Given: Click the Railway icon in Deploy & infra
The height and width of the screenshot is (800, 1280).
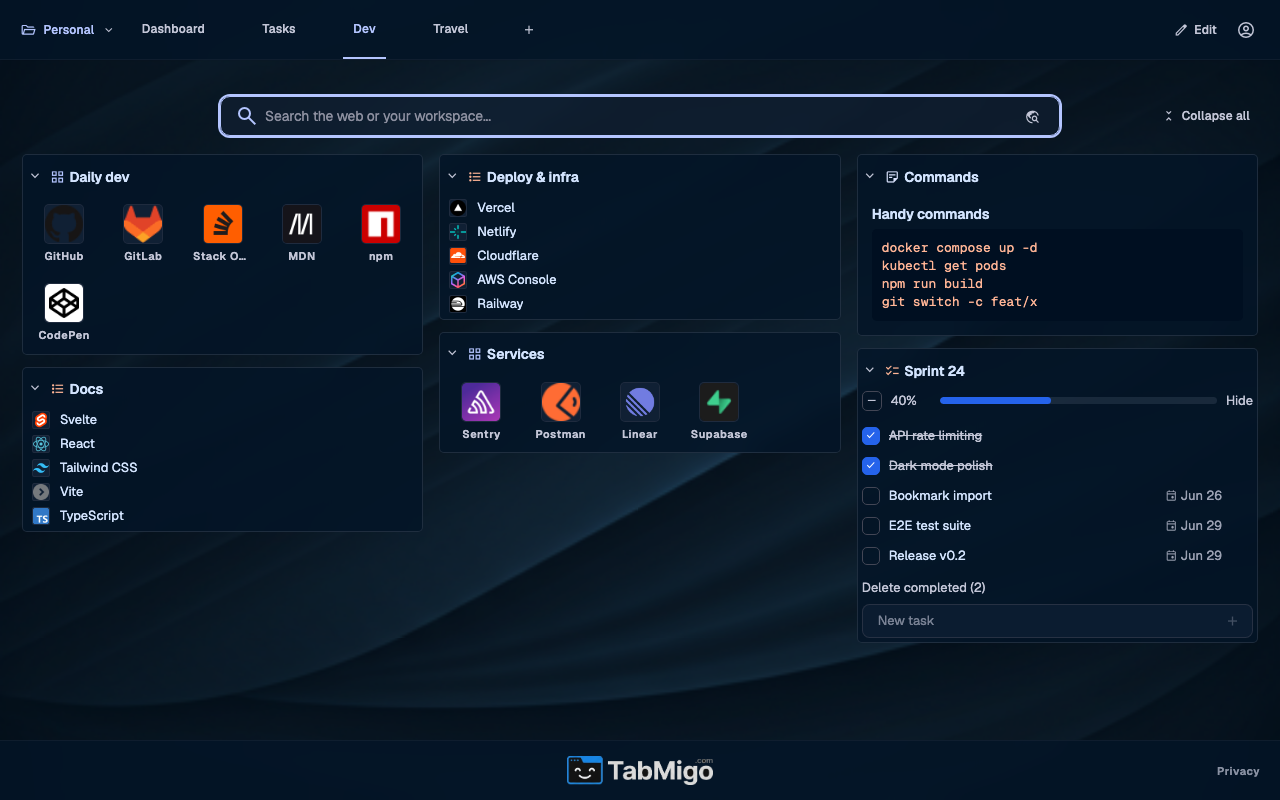Looking at the screenshot, I should (x=458, y=304).
